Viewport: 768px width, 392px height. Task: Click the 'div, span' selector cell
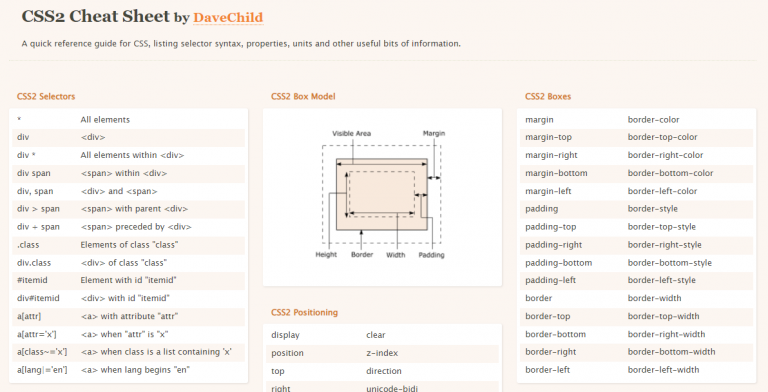(34, 191)
